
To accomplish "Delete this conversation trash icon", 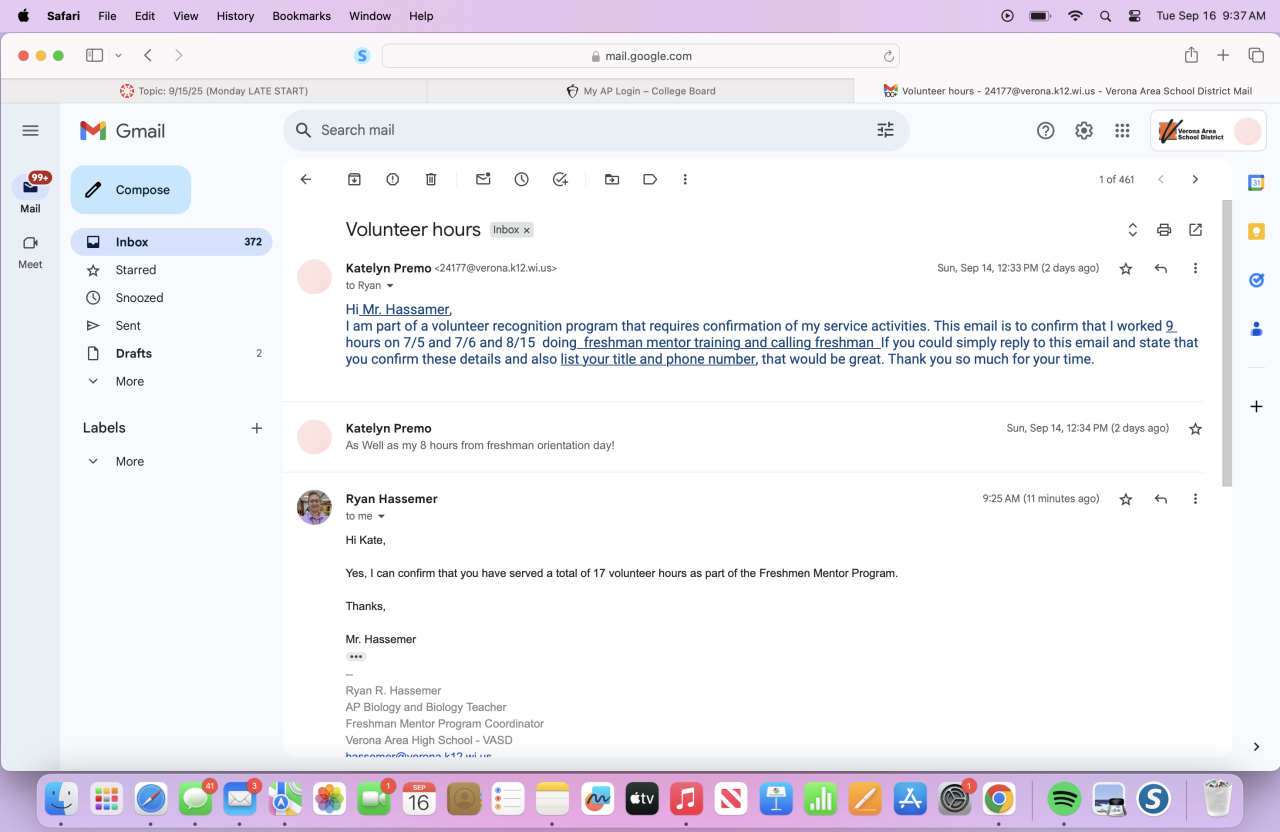I will point(431,179).
